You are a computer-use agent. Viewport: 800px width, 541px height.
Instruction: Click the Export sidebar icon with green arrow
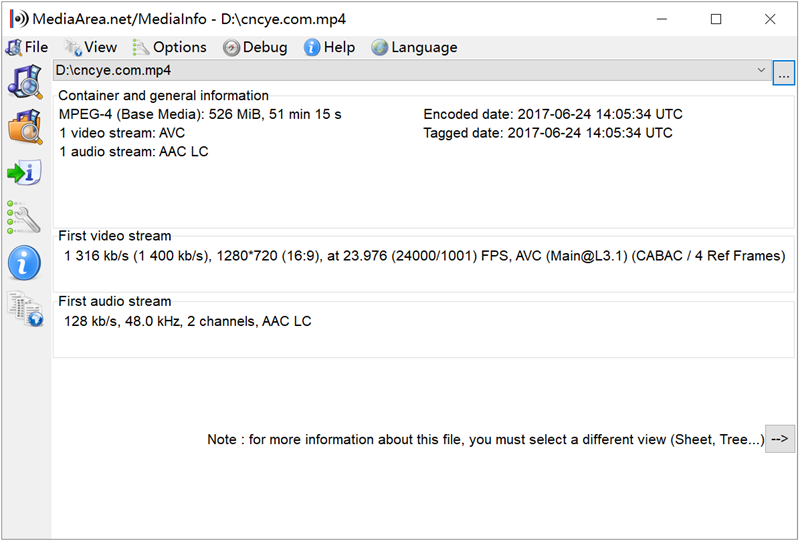[x=24, y=172]
